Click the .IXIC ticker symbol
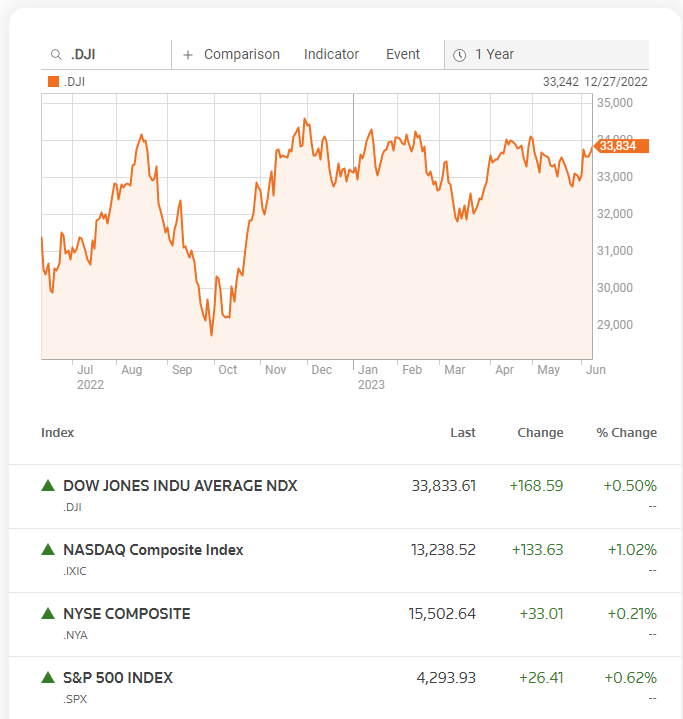 point(75,571)
